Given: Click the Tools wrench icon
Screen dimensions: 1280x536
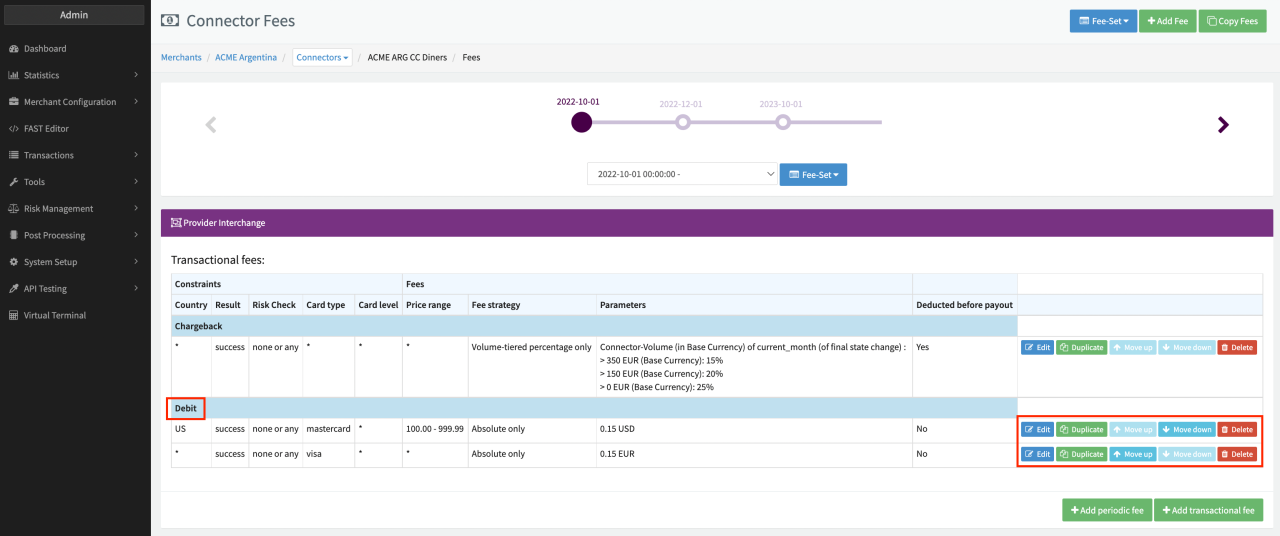Looking at the screenshot, I should pyautogui.click(x=14, y=182).
